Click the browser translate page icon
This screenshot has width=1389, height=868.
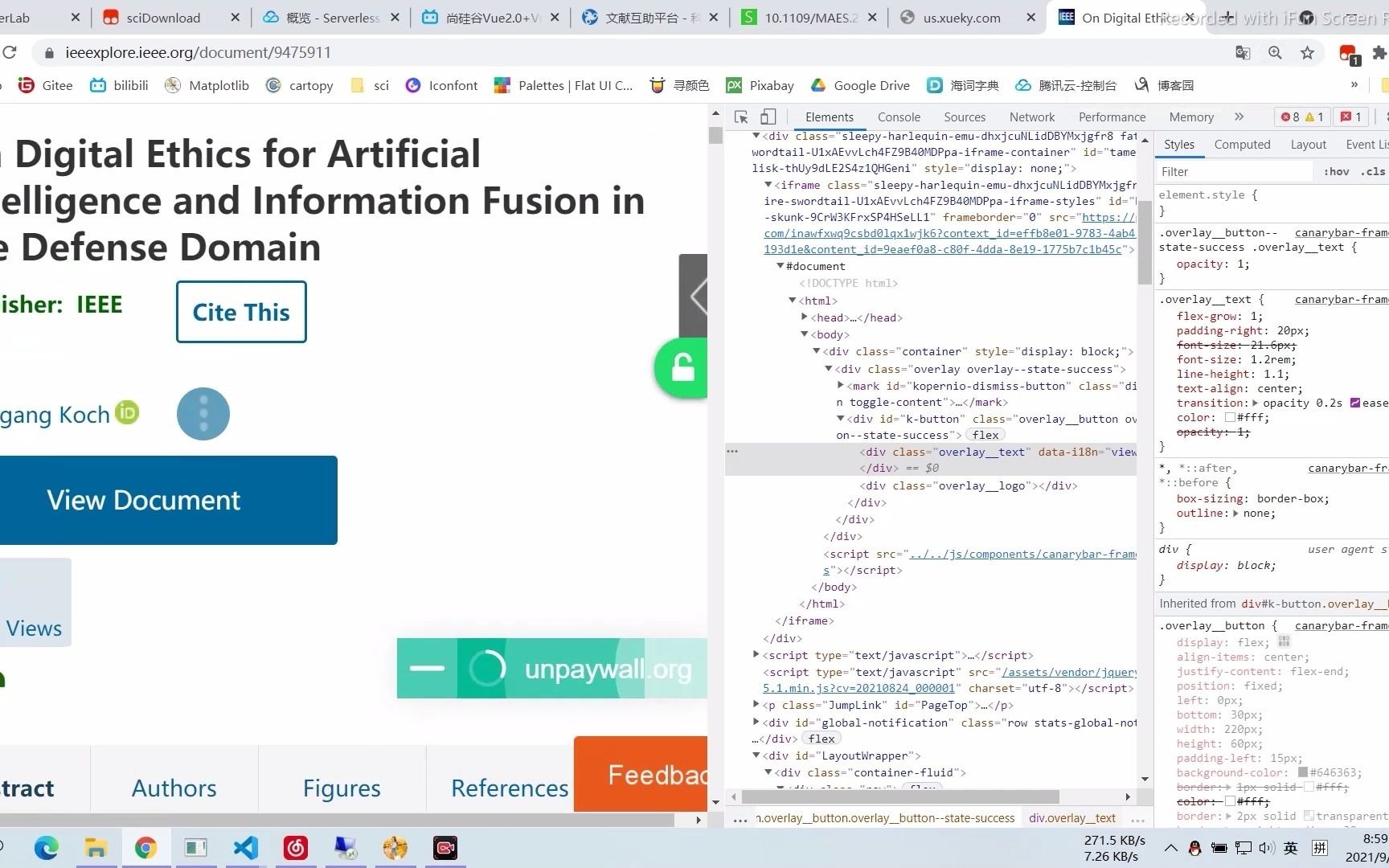pos(1243,53)
